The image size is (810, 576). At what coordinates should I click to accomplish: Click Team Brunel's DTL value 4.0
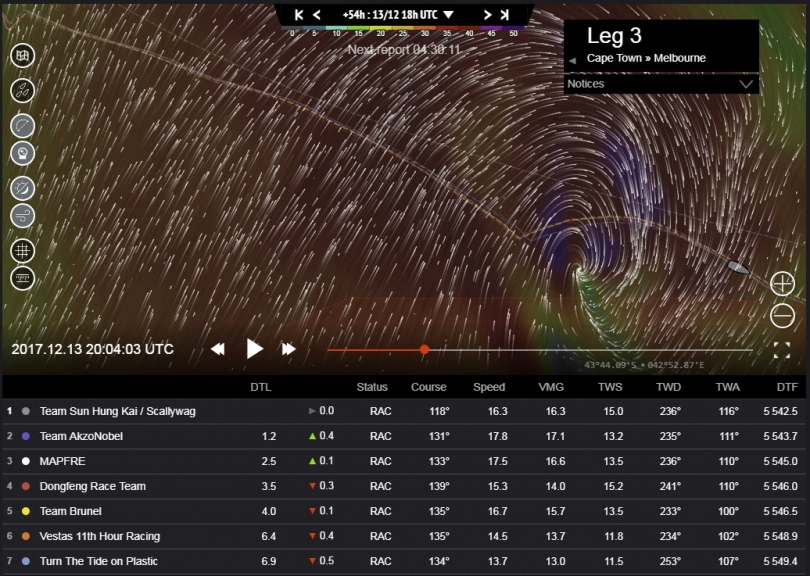coord(269,511)
